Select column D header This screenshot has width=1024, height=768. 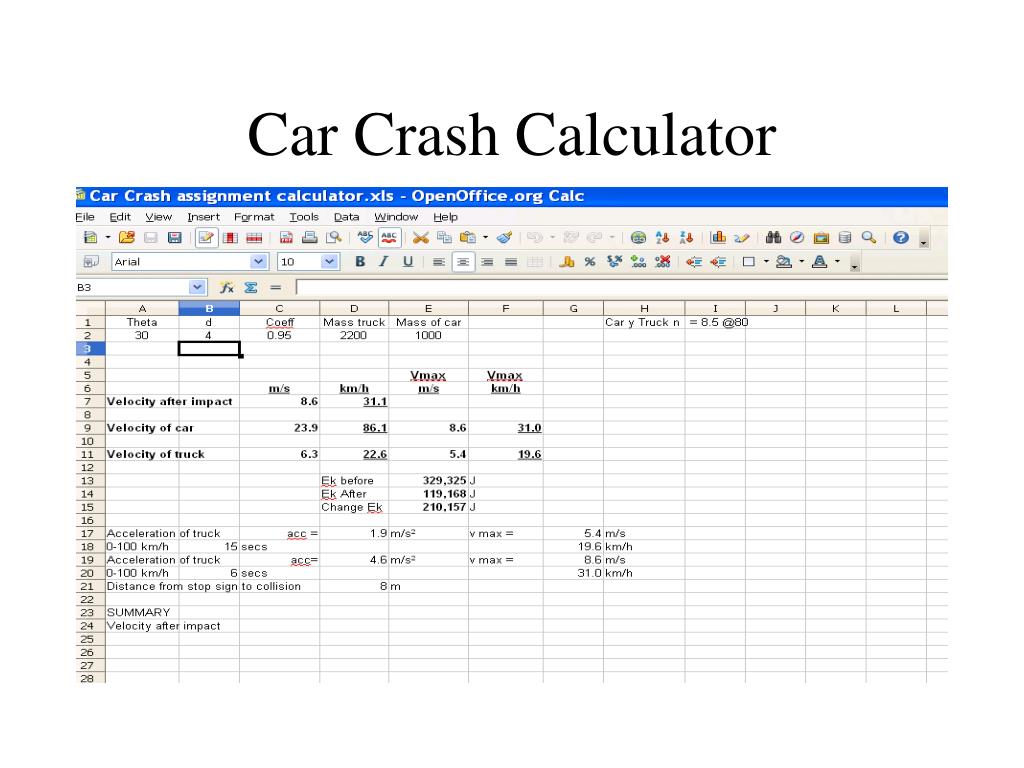pos(354,308)
